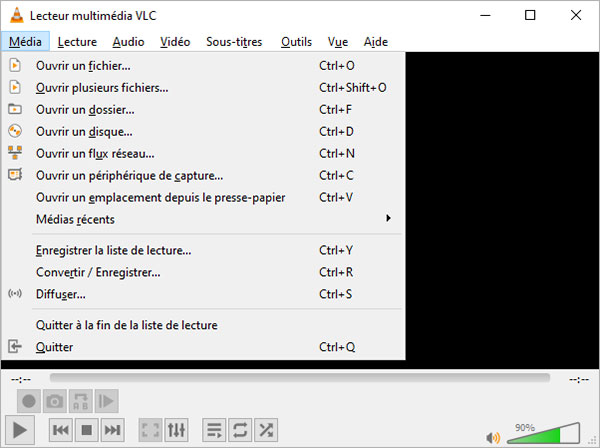Screen dimensions: 600x448
Task: Select Diffuser... menu entry
Action: (203, 294)
